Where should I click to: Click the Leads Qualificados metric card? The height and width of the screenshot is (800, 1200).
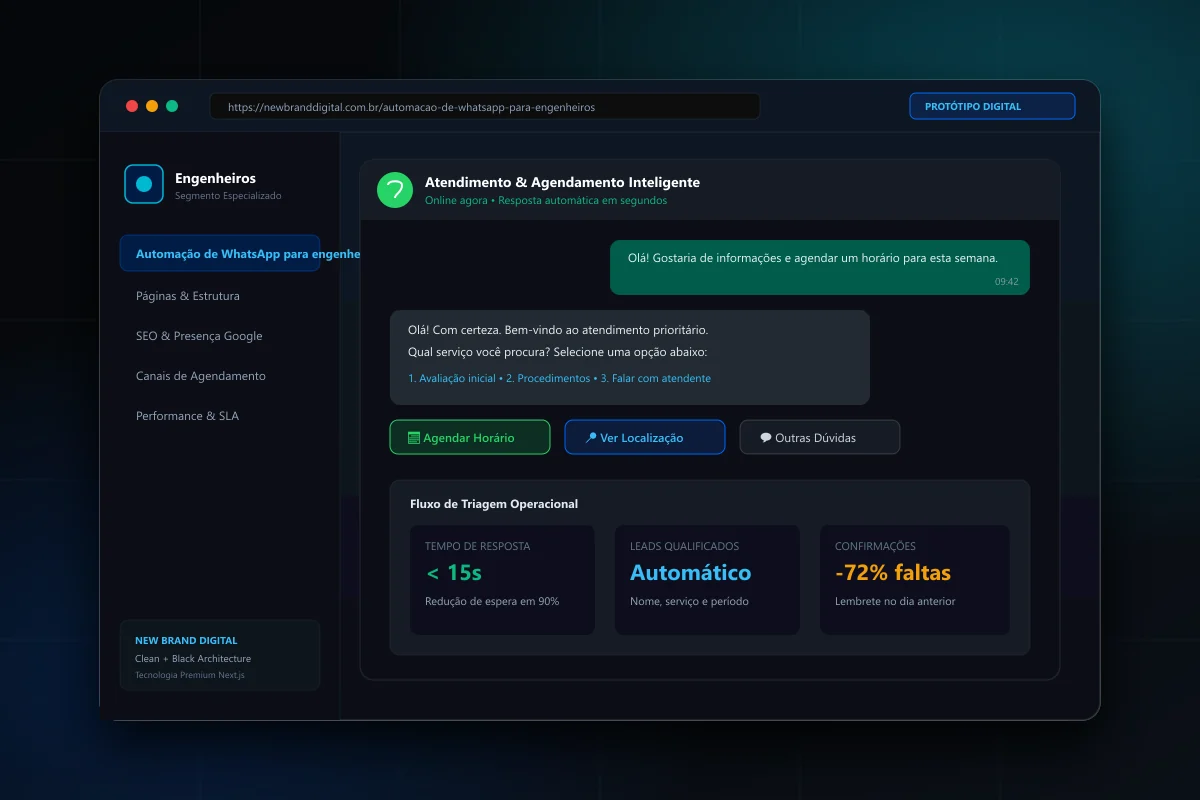tap(707, 580)
